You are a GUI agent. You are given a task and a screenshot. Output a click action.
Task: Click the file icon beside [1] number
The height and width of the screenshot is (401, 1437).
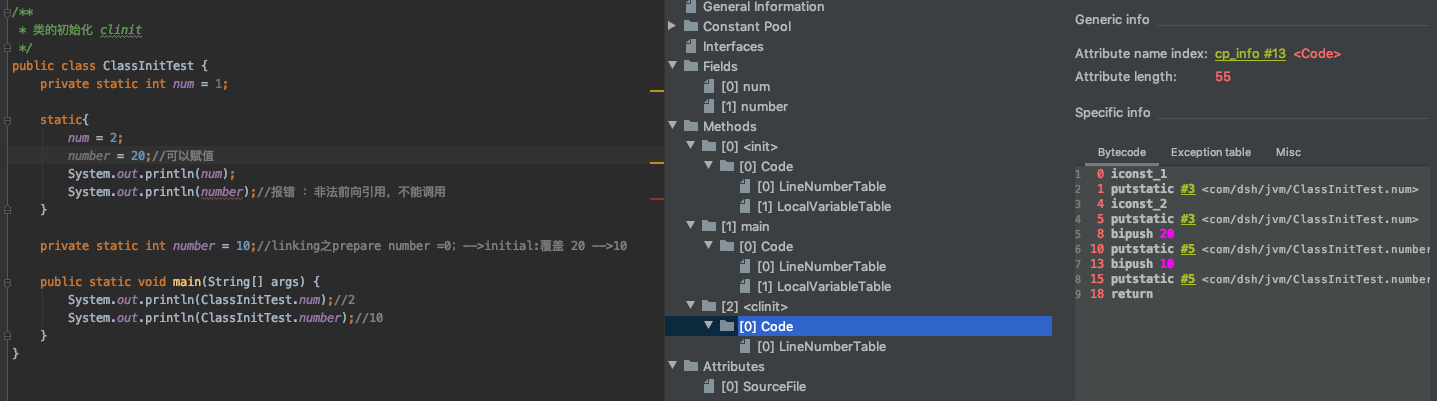709,107
